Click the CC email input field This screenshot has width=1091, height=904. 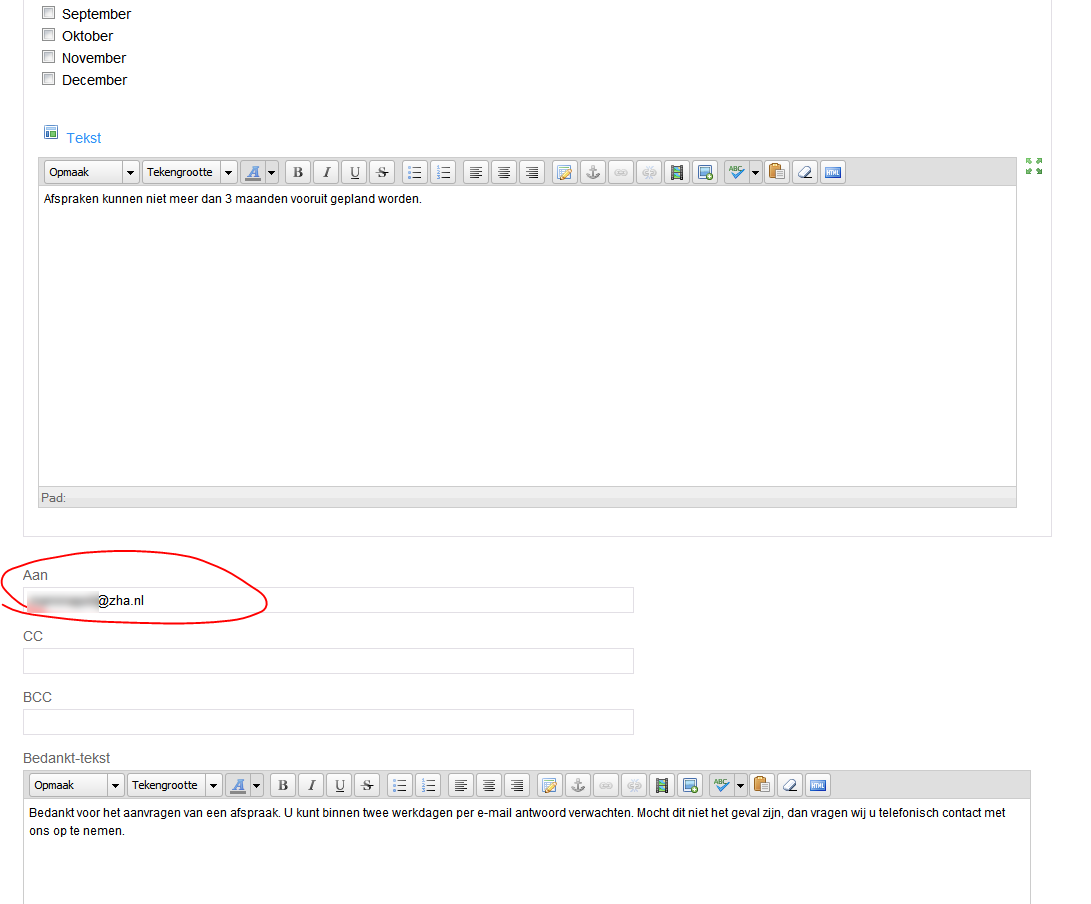pyautogui.click(x=328, y=661)
